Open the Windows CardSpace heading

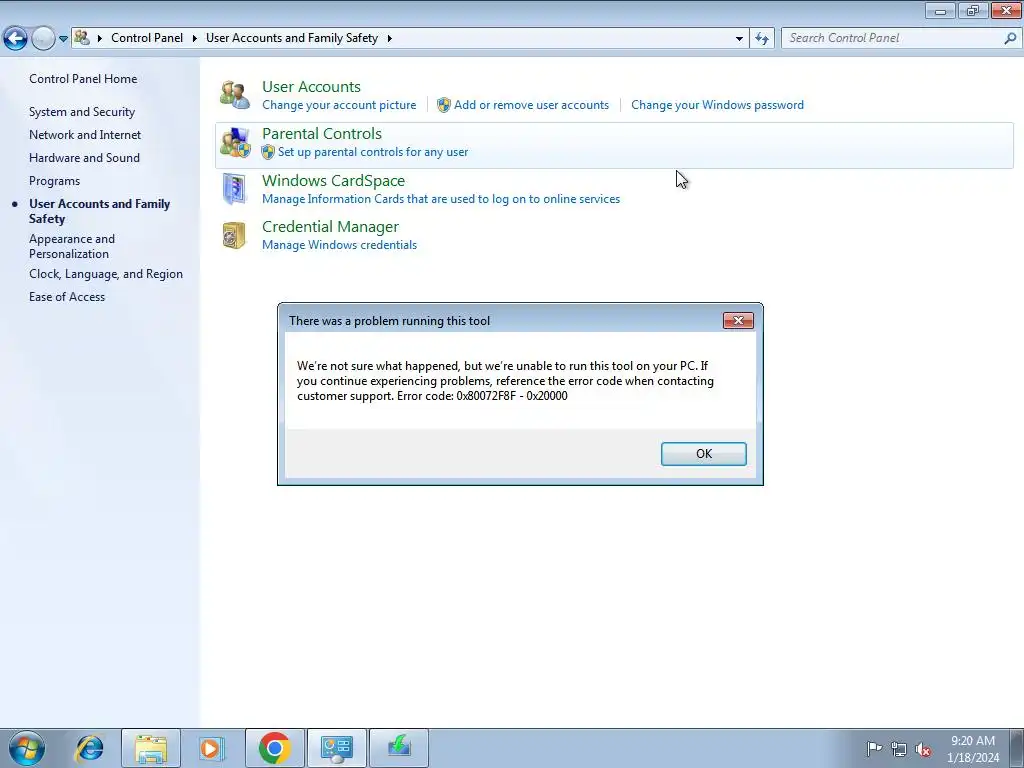(333, 180)
